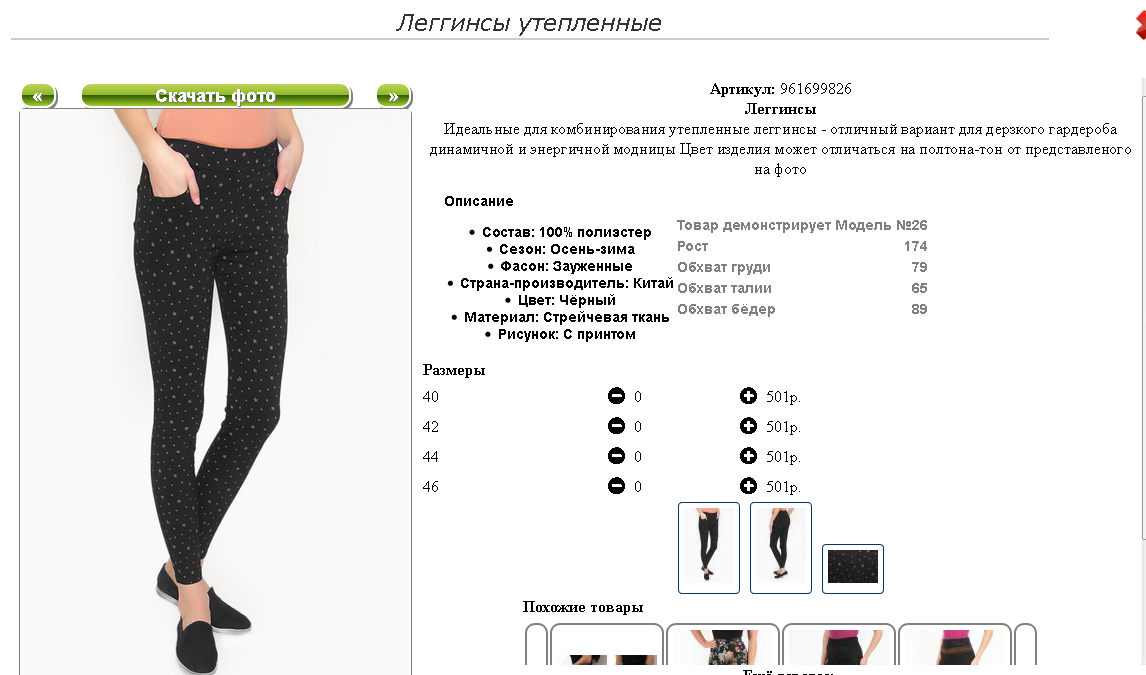Click the Скачать фото button
This screenshot has height=675, width=1146.
click(216, 96)
